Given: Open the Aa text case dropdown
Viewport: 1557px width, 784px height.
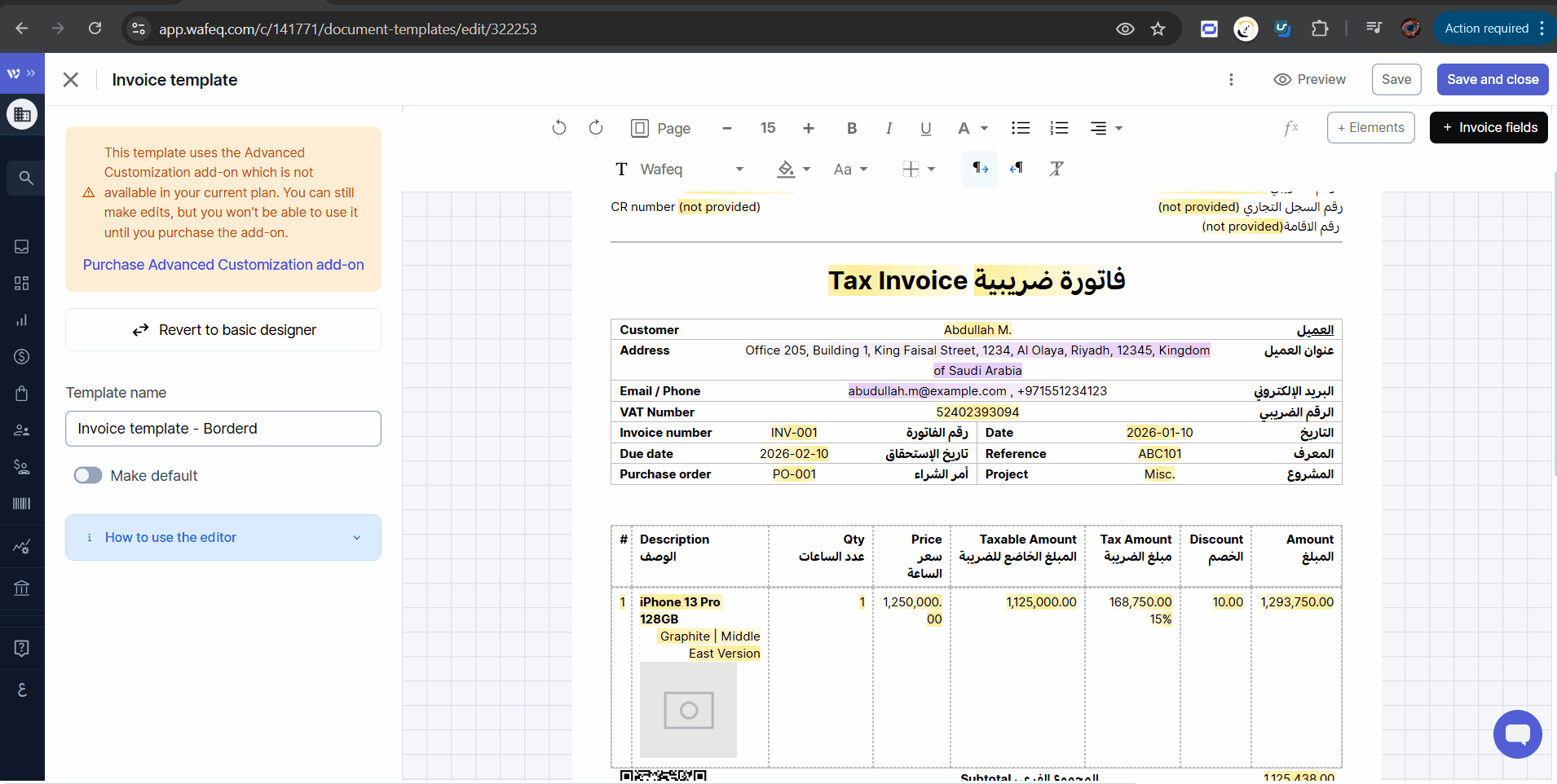Looking at the screenshot, I should coord(850,170).
